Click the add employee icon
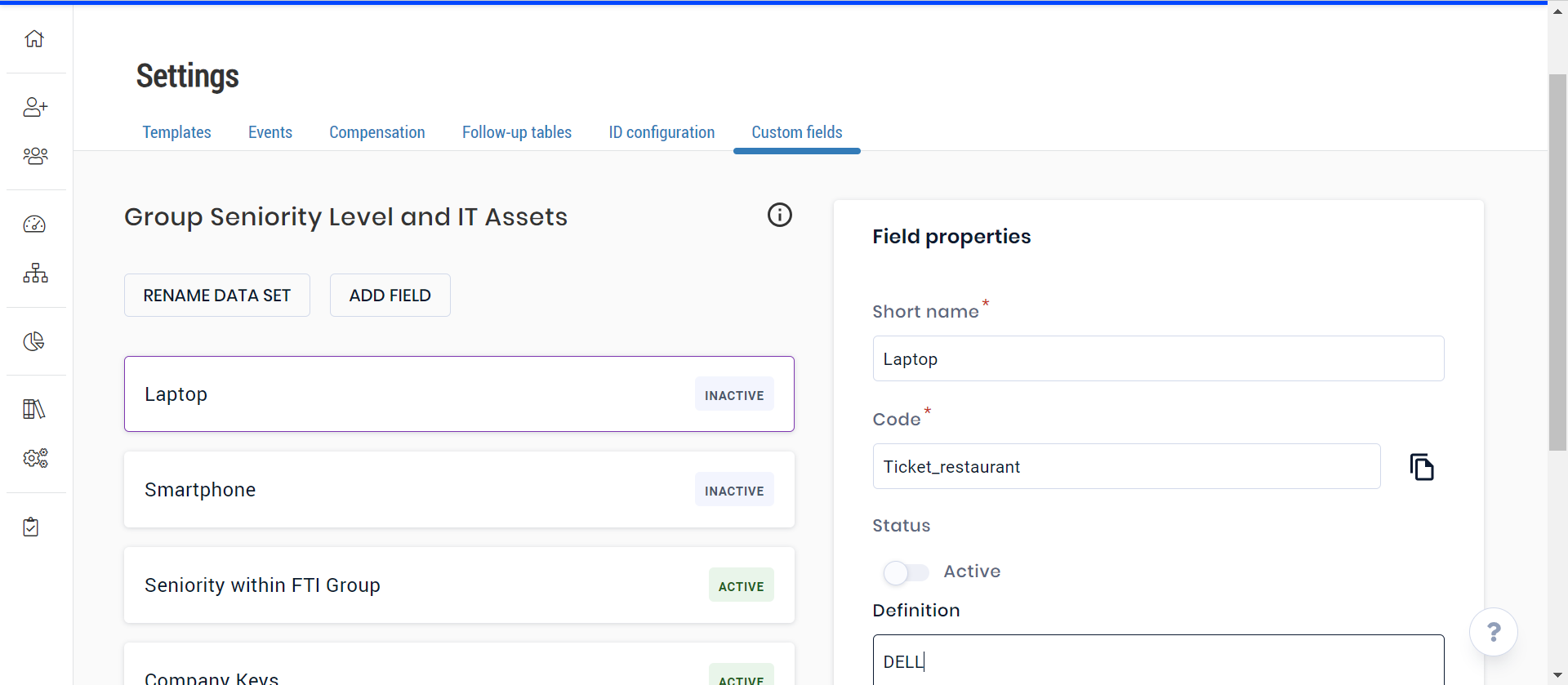The image size is (1568, 685). coord(35,107)
